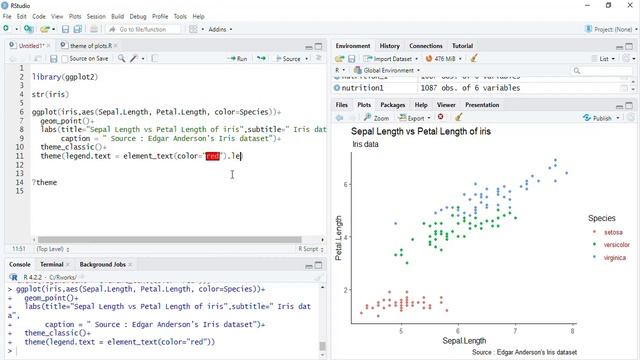Expand the nutrition1 data frame entry

(337, 88)
